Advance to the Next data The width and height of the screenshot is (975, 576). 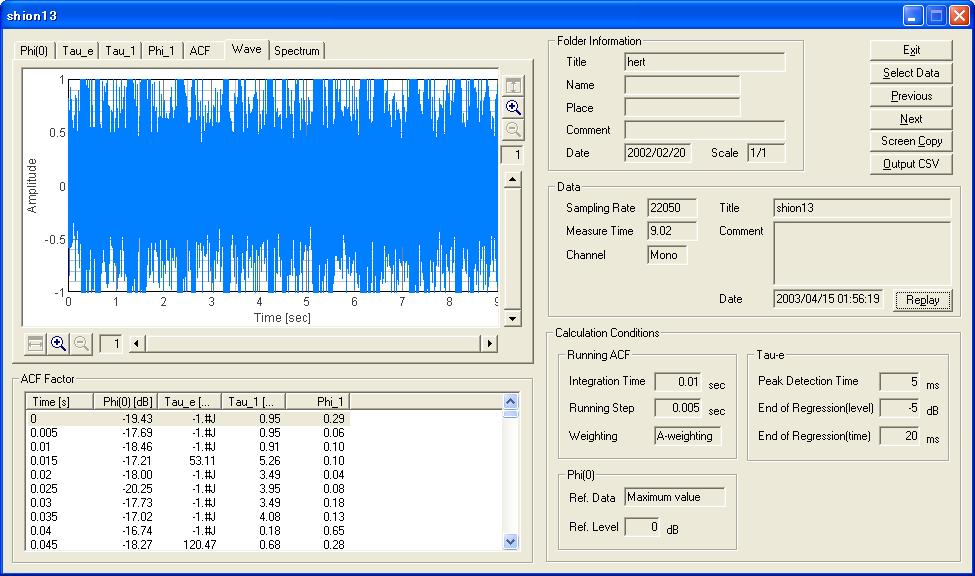(911, 119)
